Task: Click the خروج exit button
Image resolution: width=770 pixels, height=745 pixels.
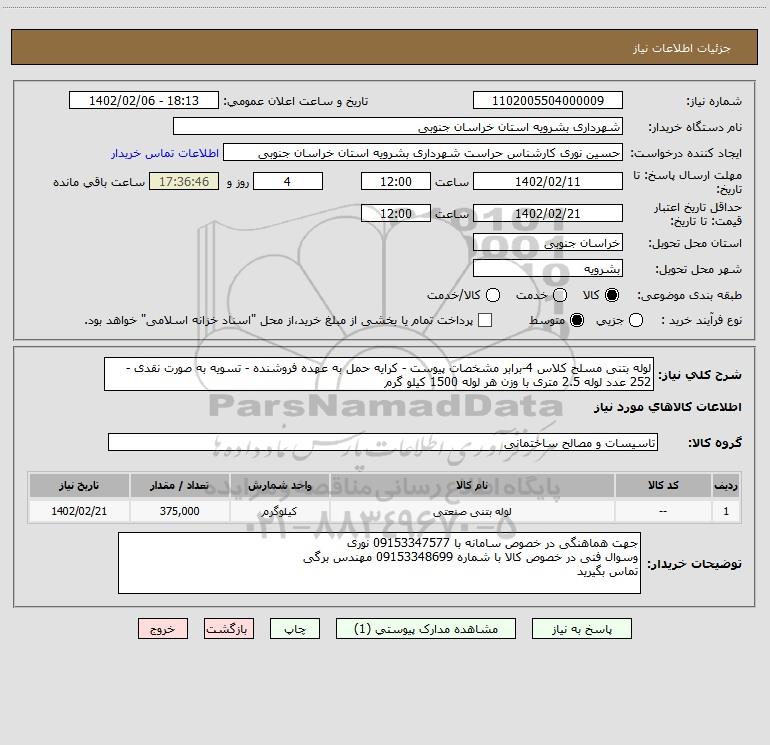Action: click(x=163, y=629)
